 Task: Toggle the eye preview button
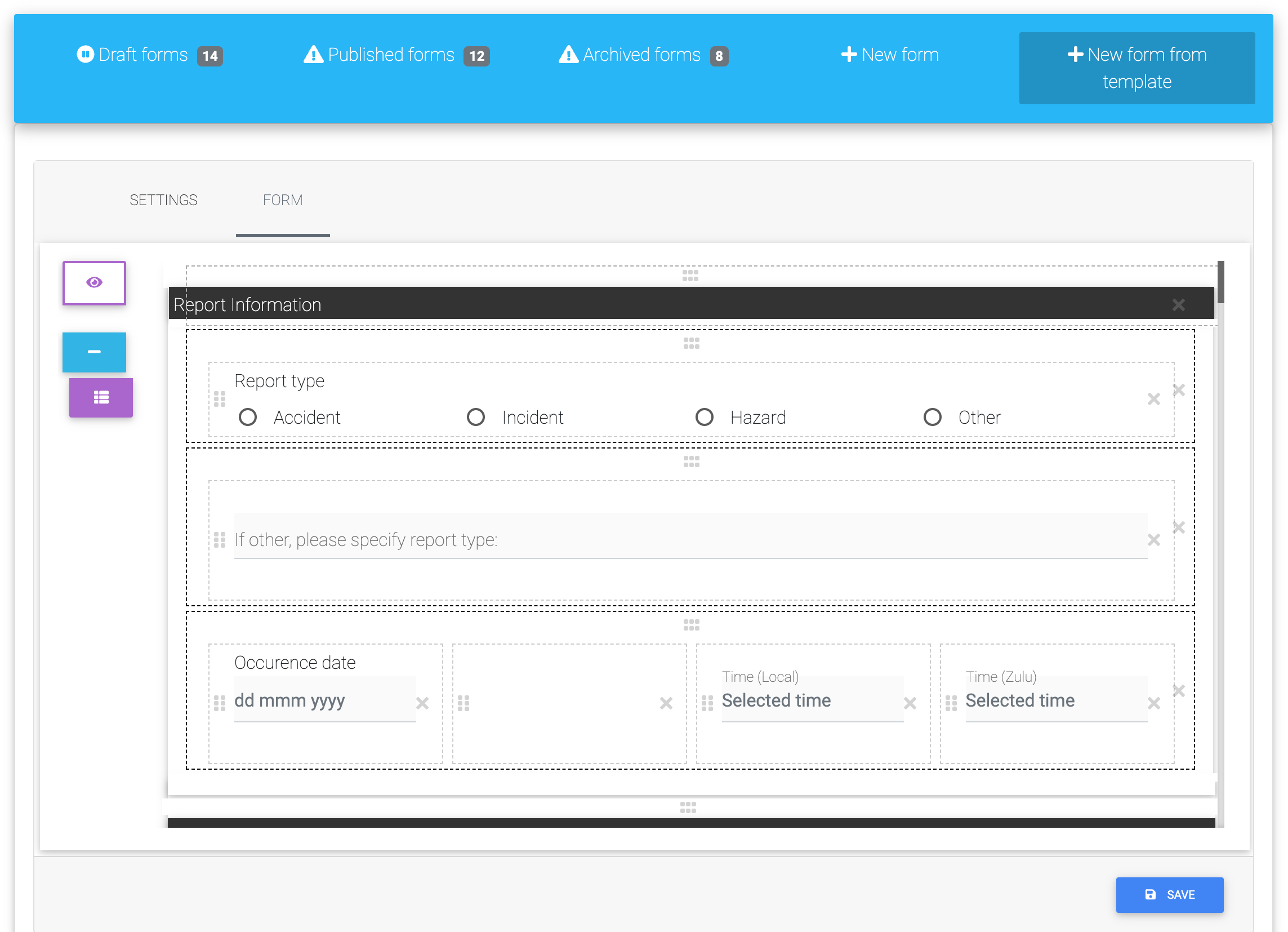click(x=93, y=282)
